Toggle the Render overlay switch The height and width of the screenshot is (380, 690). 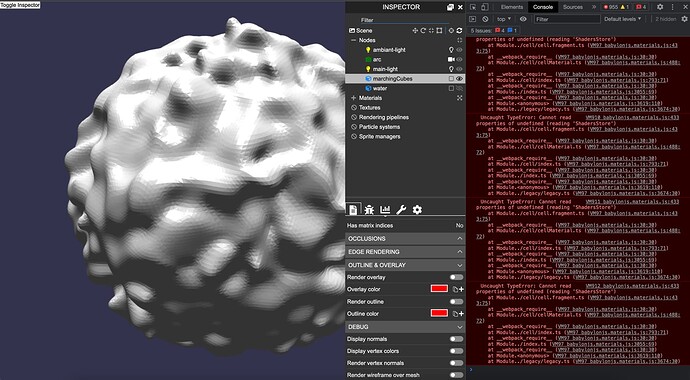(456, 277)
